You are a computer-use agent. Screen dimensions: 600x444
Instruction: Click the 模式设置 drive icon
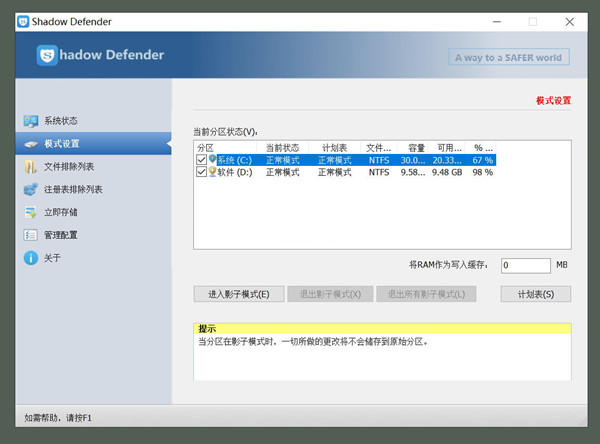pos(31,144)
